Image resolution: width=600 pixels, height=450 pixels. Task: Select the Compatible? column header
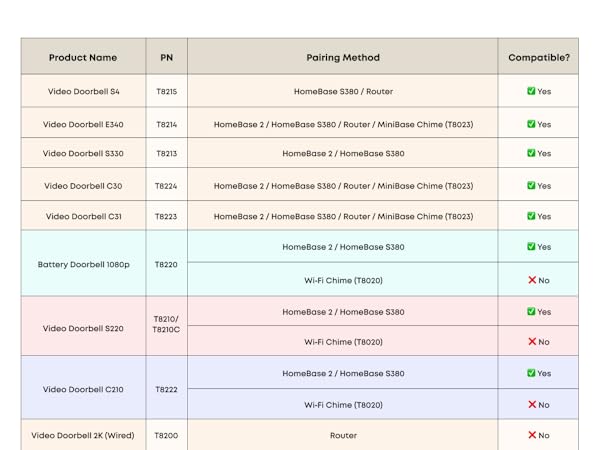pos(538,57)
